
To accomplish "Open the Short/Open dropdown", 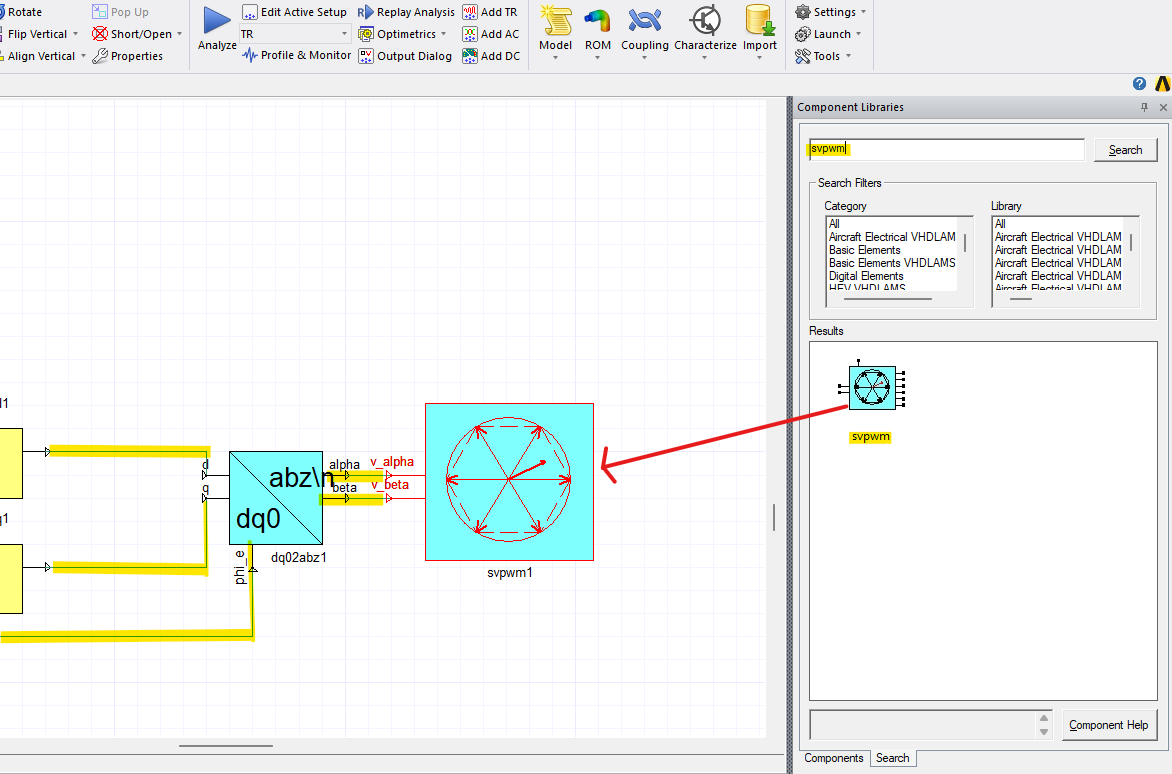I will (179, 34).
